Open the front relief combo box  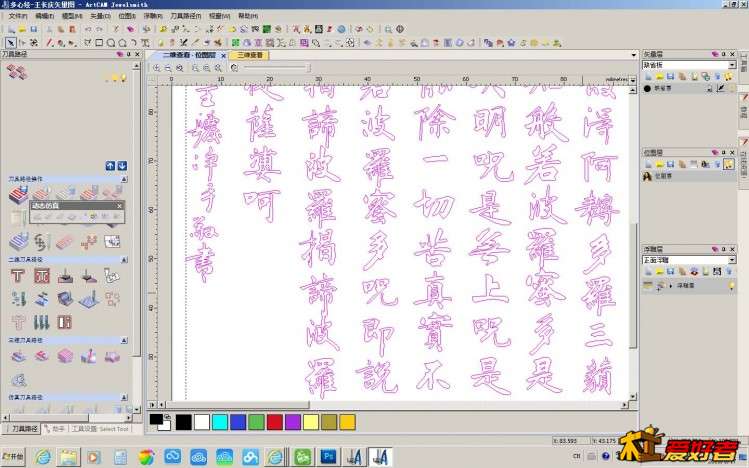point(689,260)
